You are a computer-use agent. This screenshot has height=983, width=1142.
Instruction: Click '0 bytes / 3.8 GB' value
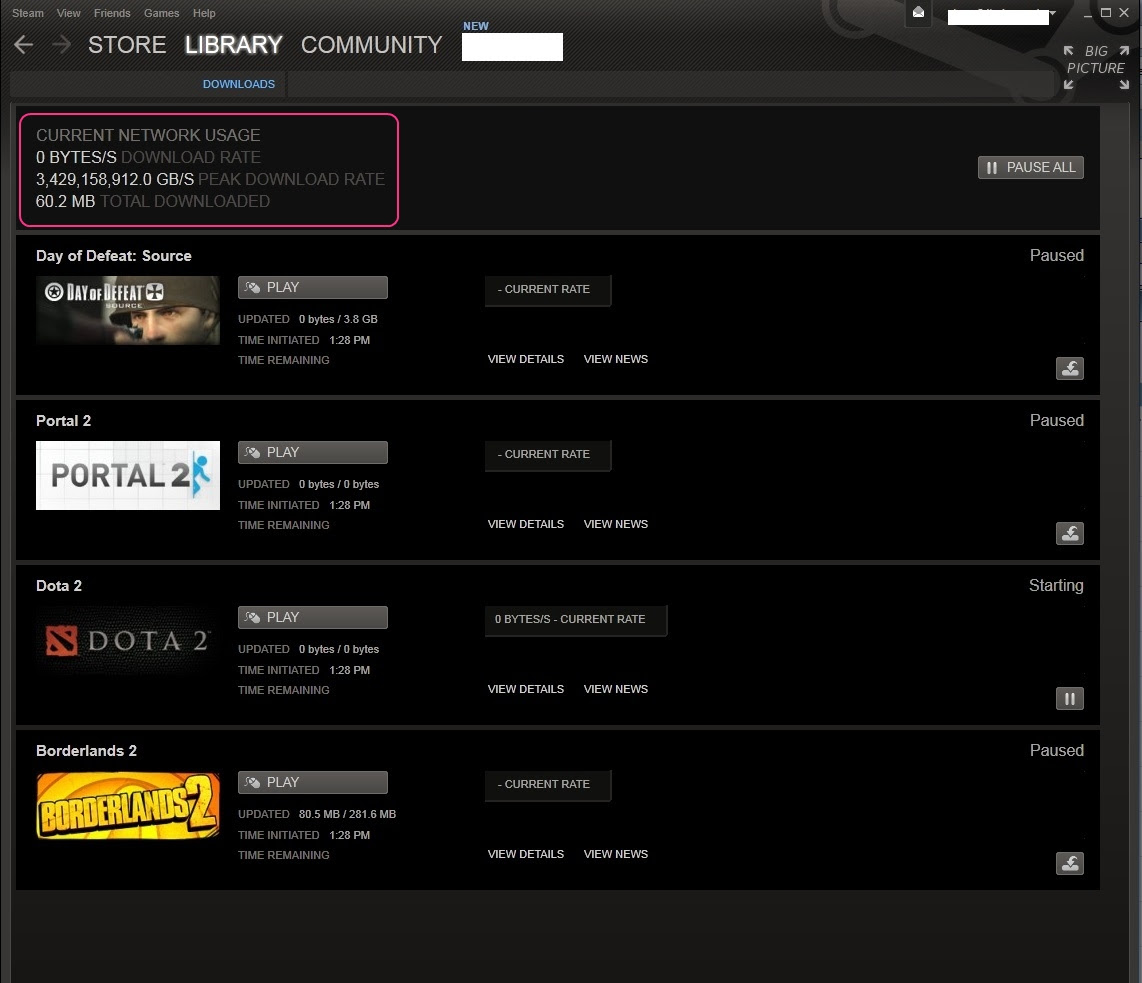coord(338,320)
